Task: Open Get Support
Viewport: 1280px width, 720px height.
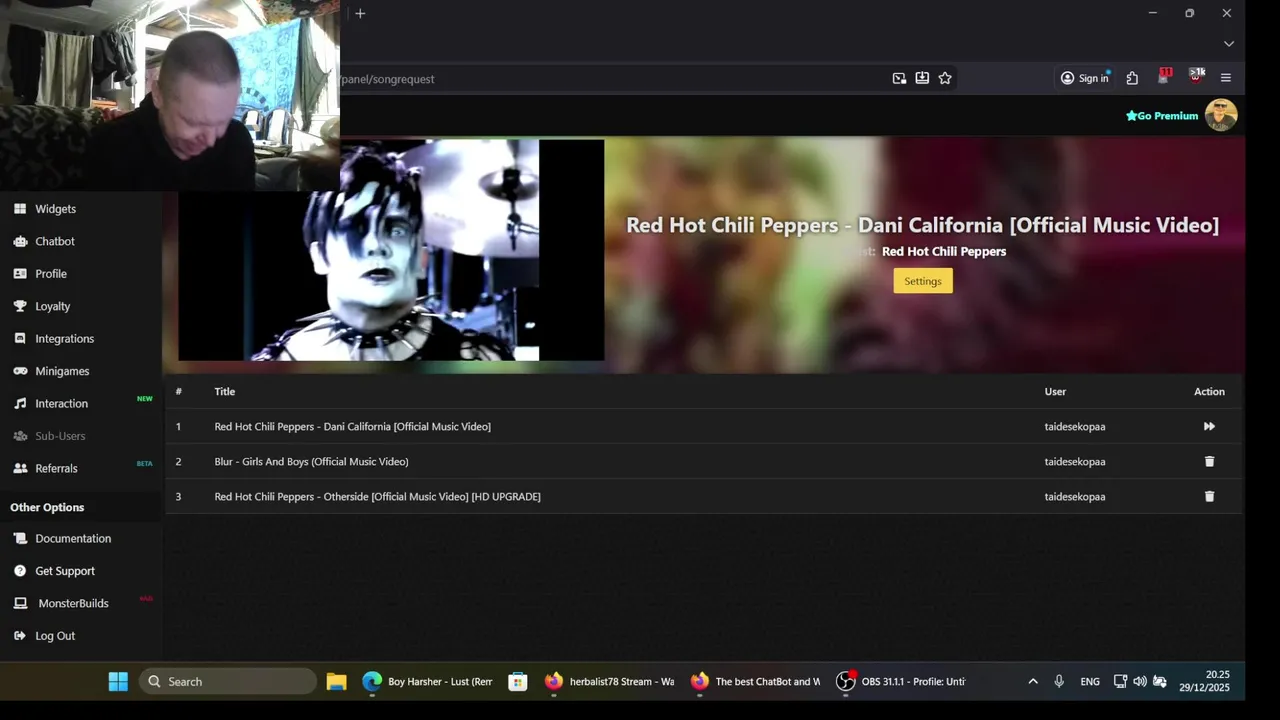Action: pos(65,571)
